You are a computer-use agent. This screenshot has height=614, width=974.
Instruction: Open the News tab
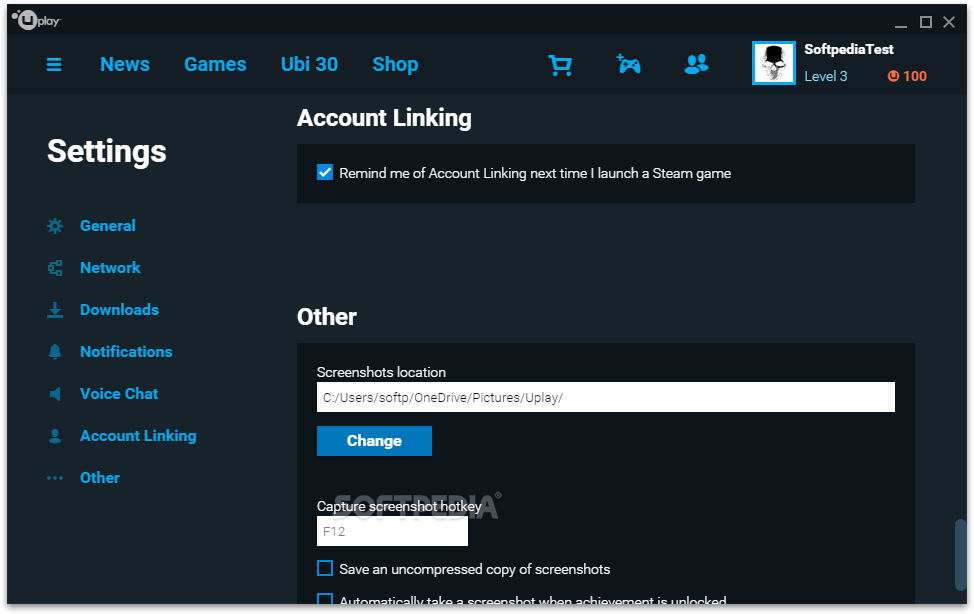(125, 64)
